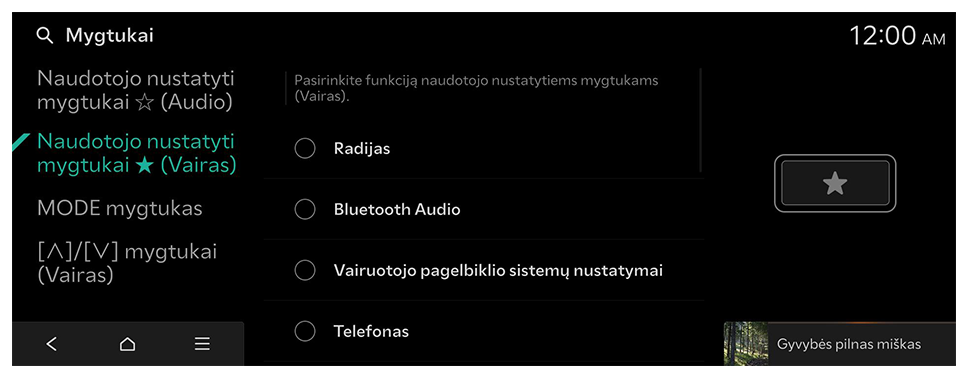968x378 pixels.
Task: Open Naudotojo nustatyti mygtukai (Vairas) menu
Action: pos(136,154)
